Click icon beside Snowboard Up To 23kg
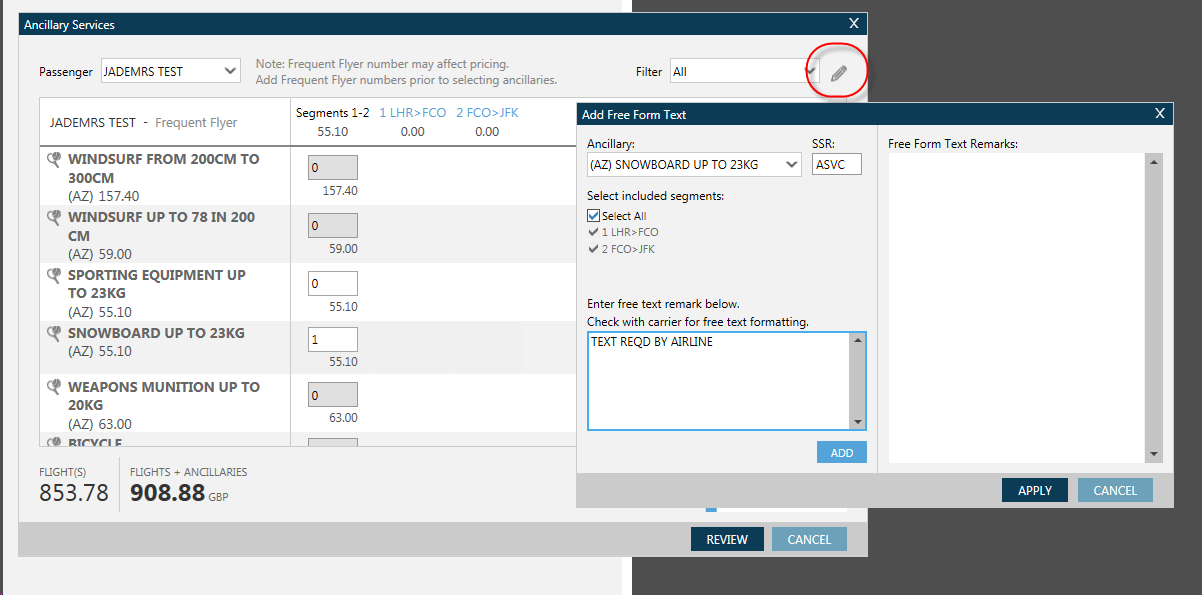 [x=55, y=333]
